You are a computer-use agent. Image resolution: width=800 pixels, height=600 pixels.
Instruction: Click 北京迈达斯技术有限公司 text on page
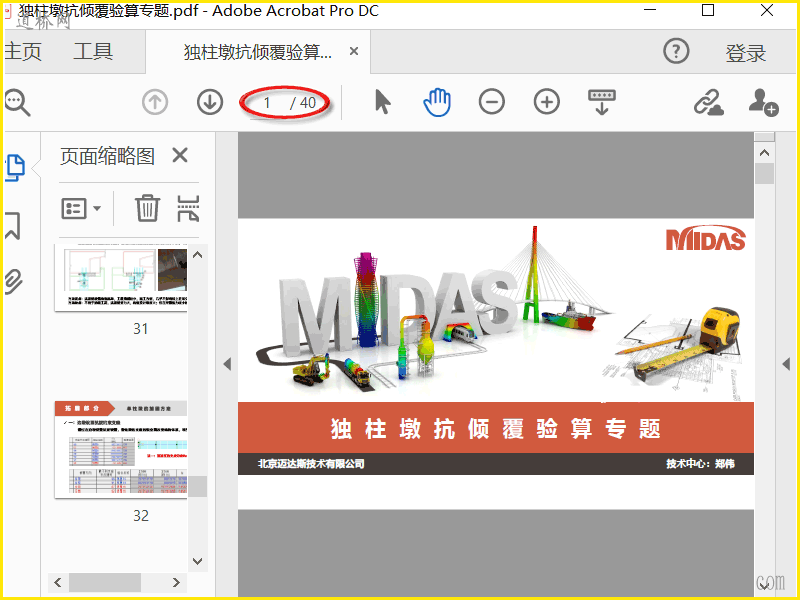[311, 464]
